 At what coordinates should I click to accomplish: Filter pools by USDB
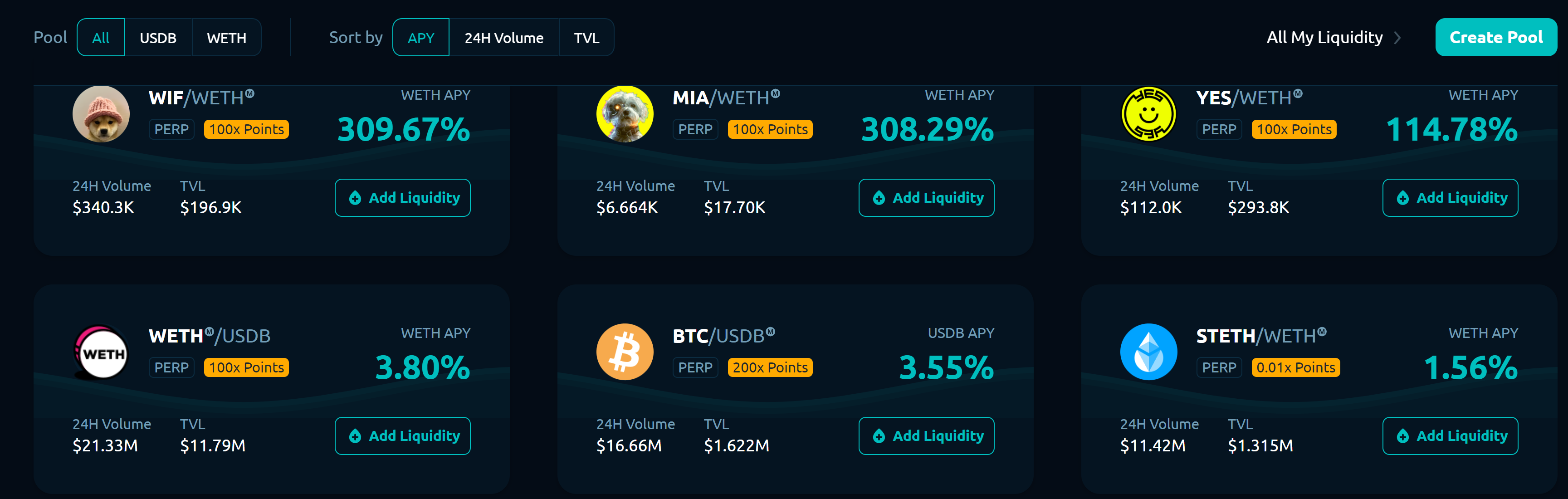click(158, 38)
